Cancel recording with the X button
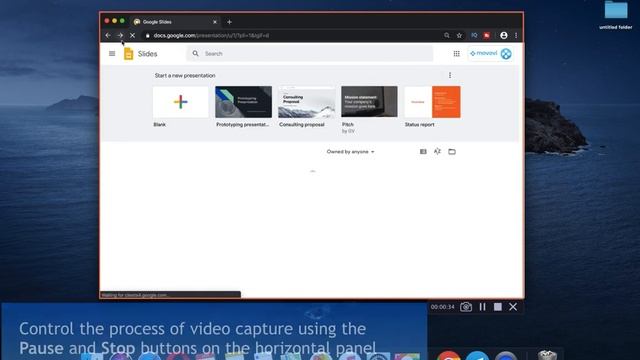640x360 pixels. [x=513, y=307]
